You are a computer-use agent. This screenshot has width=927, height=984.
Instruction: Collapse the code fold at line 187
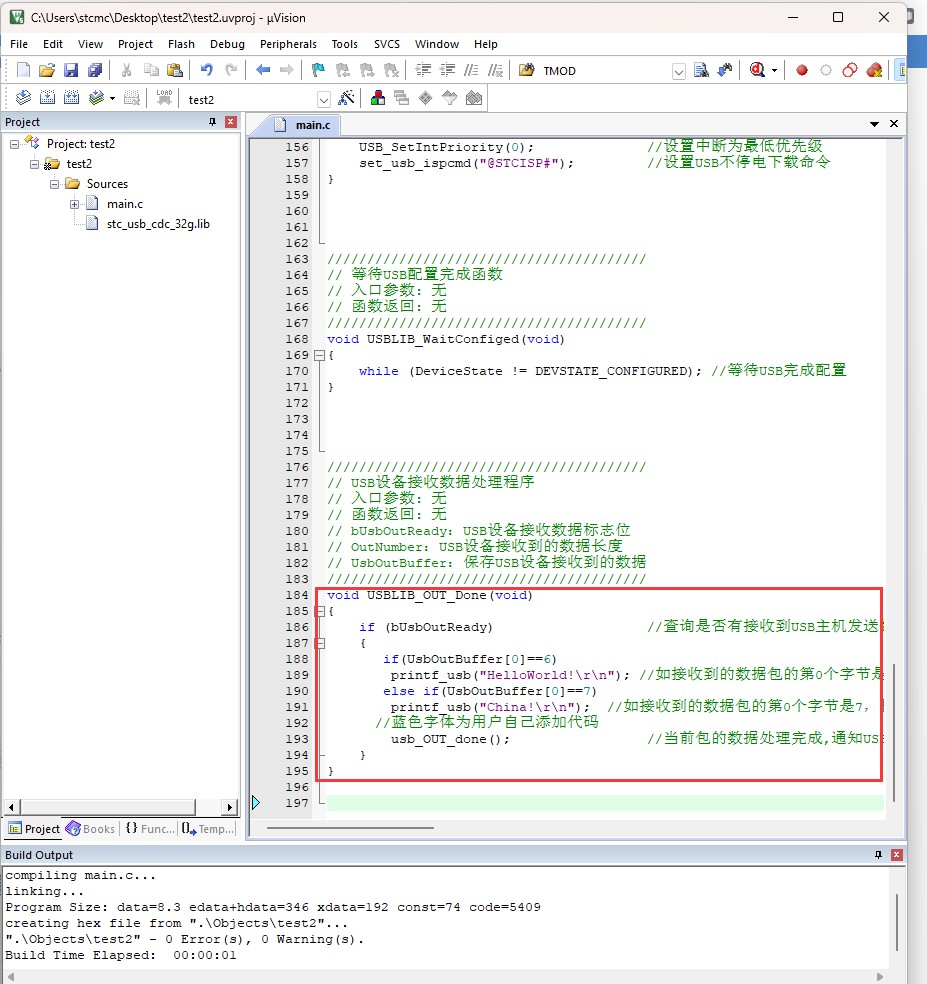pos(319,643)
